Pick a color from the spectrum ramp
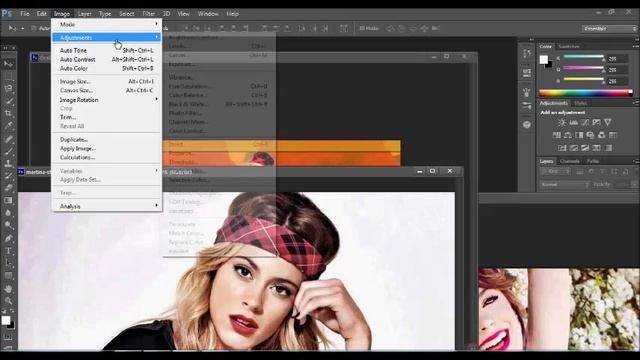The height and width of the screenshot is (360, 640). (586, 93)
